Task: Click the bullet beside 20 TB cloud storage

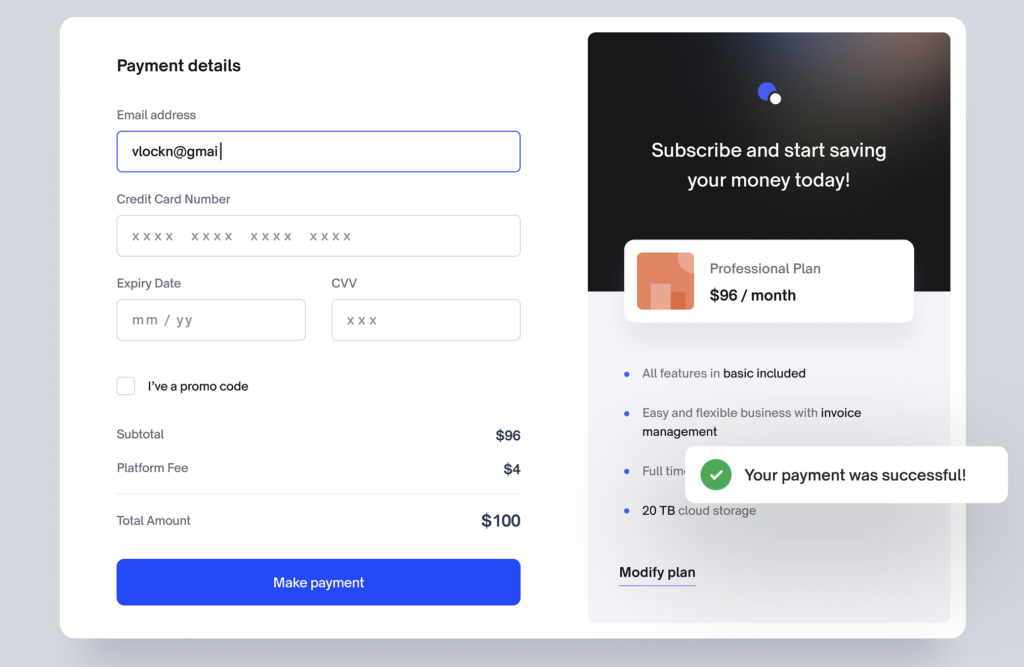Action: (x=626, y=511)
